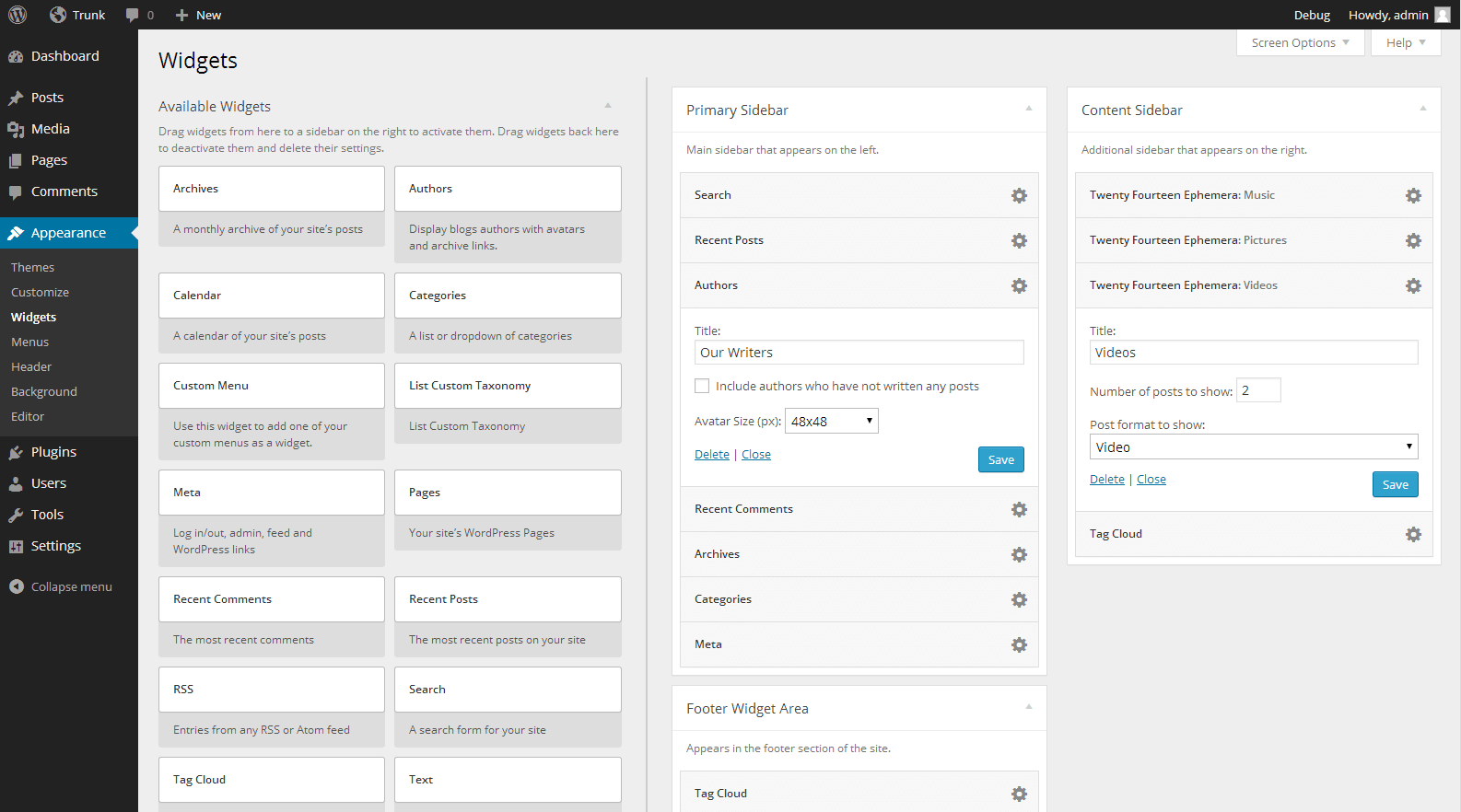
Task: Open the Avatar Size dropdown
Action: [832, 421]
